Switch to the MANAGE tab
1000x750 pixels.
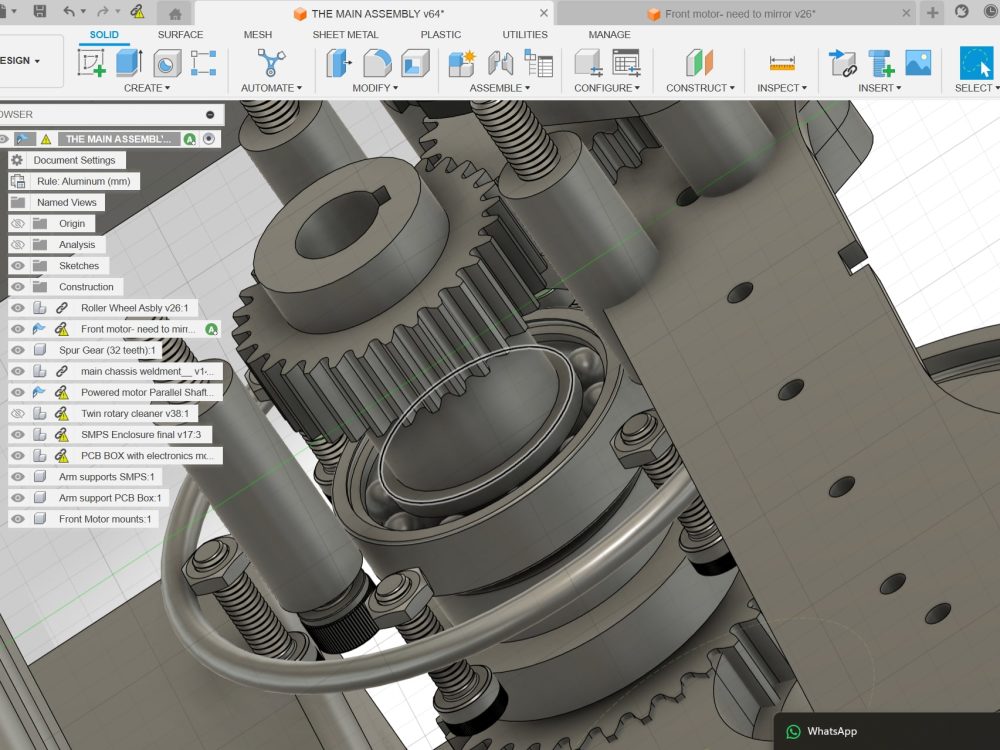tap(609, 34)
